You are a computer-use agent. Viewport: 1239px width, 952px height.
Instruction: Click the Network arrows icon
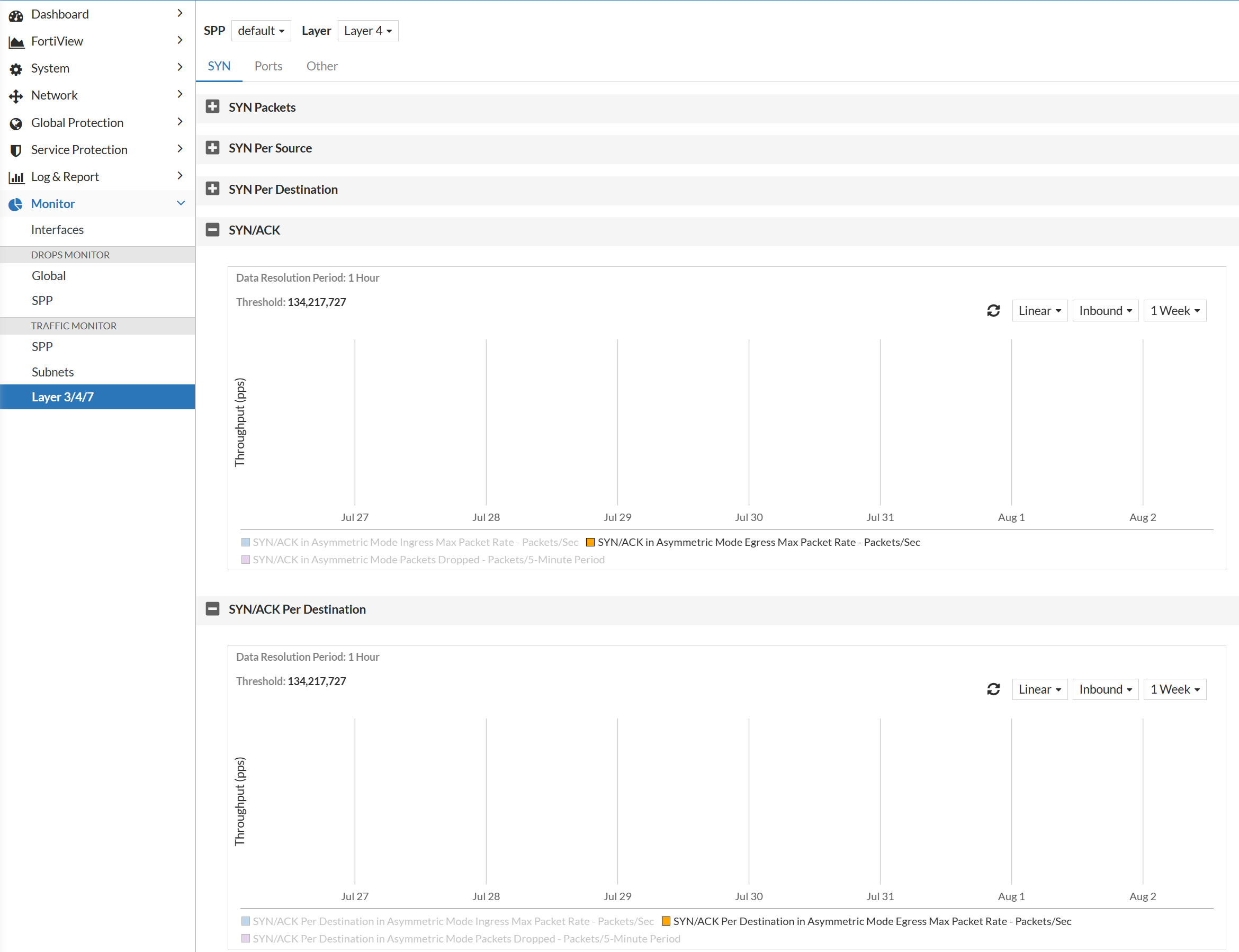click(16, 96)
